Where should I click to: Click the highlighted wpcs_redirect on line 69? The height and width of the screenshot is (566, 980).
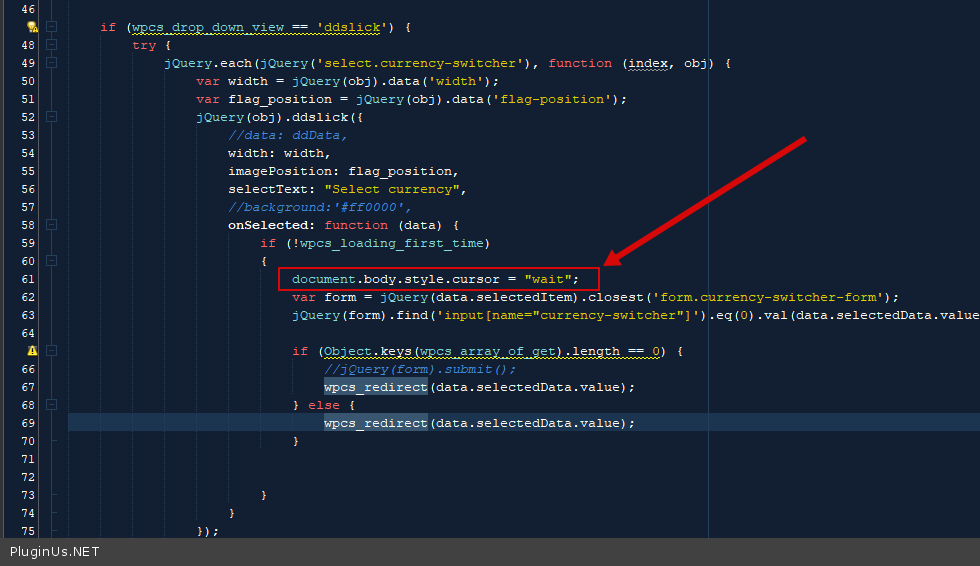[x=375, y=423]
